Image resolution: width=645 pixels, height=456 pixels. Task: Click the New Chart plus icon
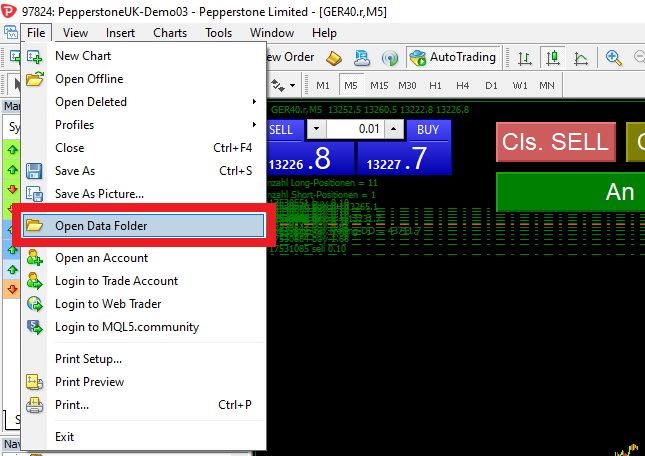35,56
